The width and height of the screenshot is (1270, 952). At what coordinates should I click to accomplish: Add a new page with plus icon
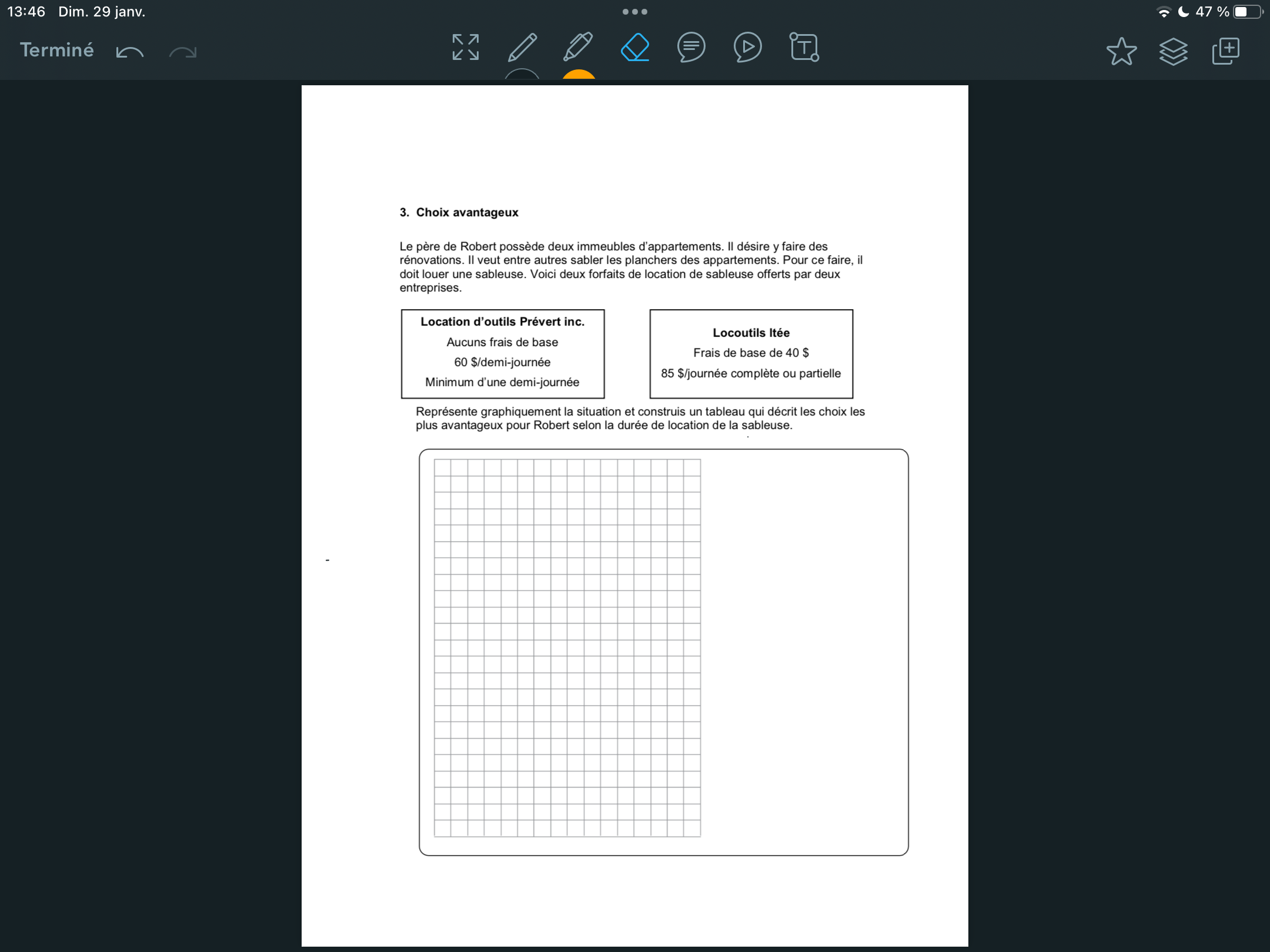(x=1226, y=51)
